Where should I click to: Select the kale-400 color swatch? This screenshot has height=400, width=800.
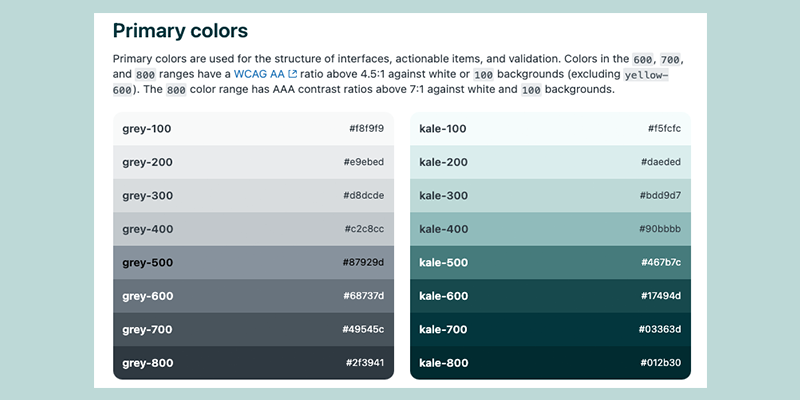click(x=551, y=229)
